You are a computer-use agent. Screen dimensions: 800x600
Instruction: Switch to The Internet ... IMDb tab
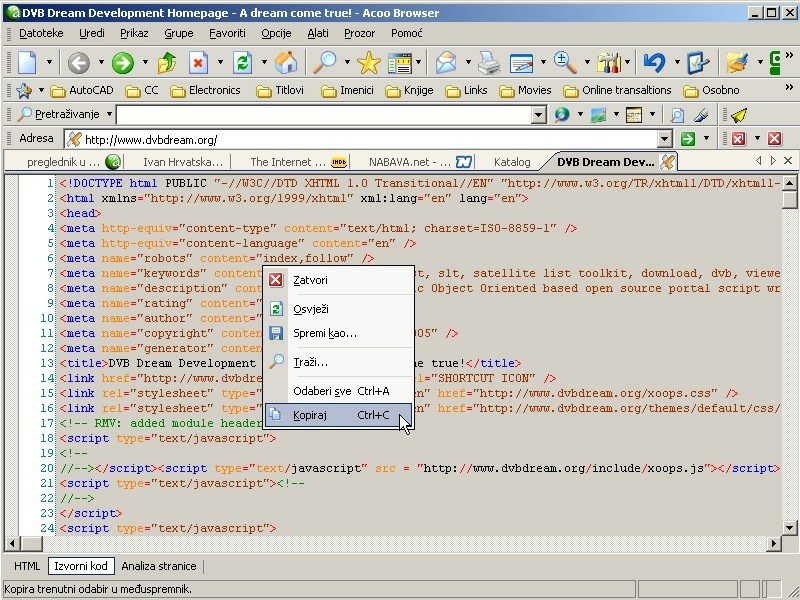298,162
